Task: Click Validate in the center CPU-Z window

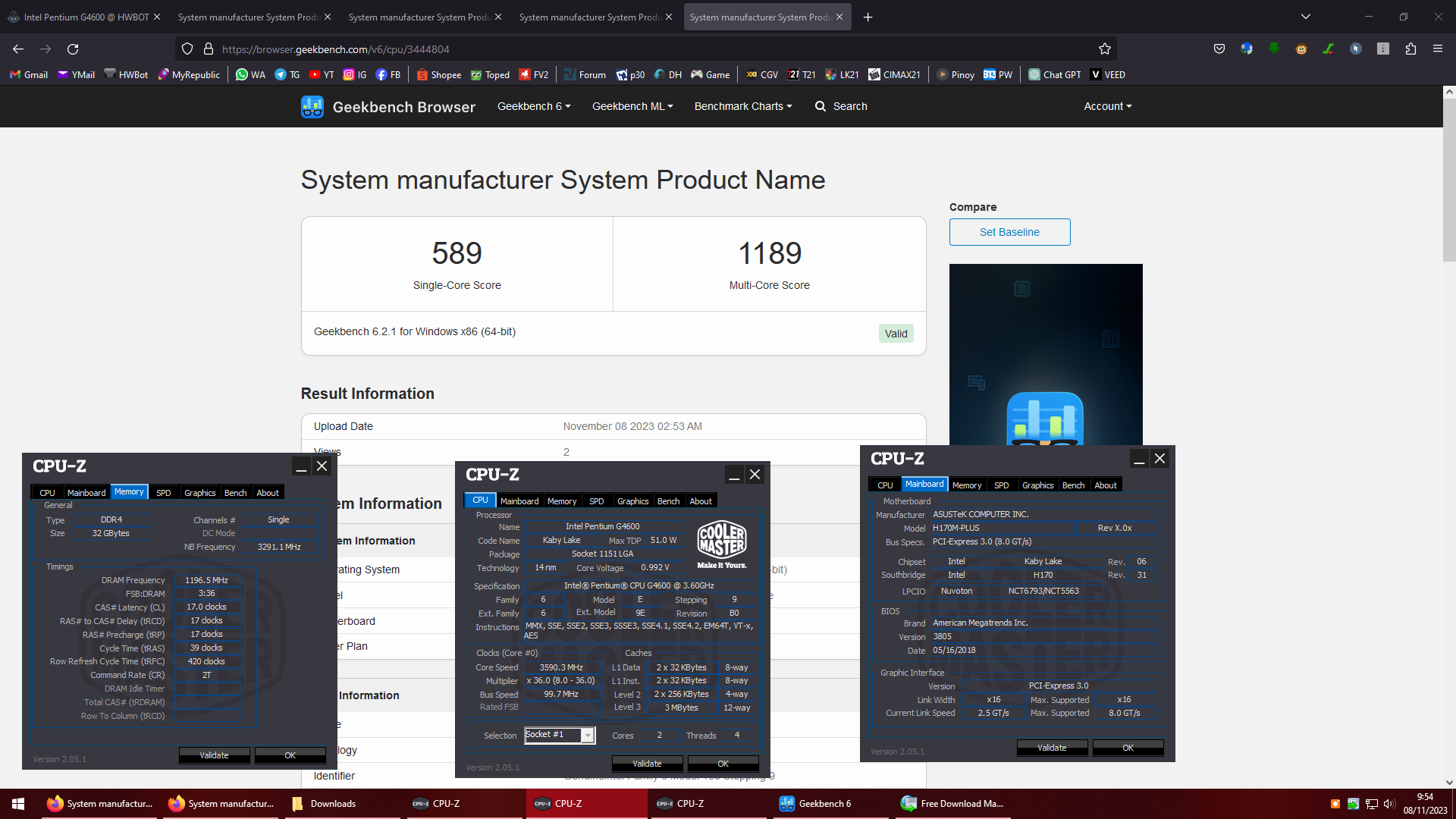Action: coord(647,764)
